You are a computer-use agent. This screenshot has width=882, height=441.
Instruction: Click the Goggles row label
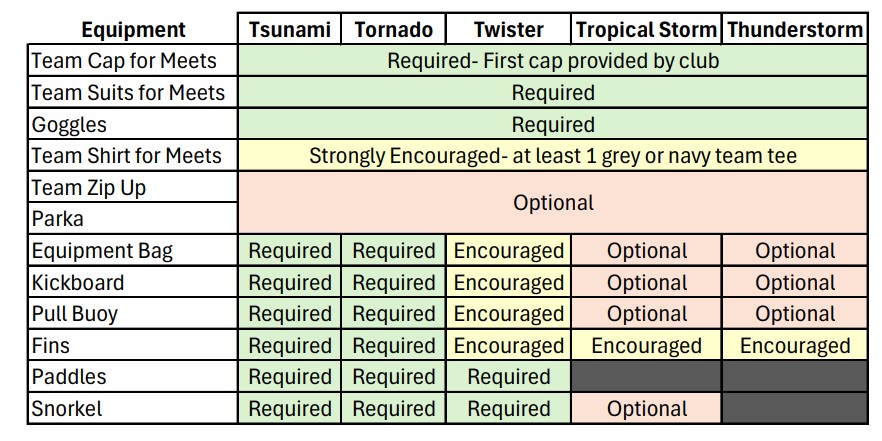coord(69,125)
